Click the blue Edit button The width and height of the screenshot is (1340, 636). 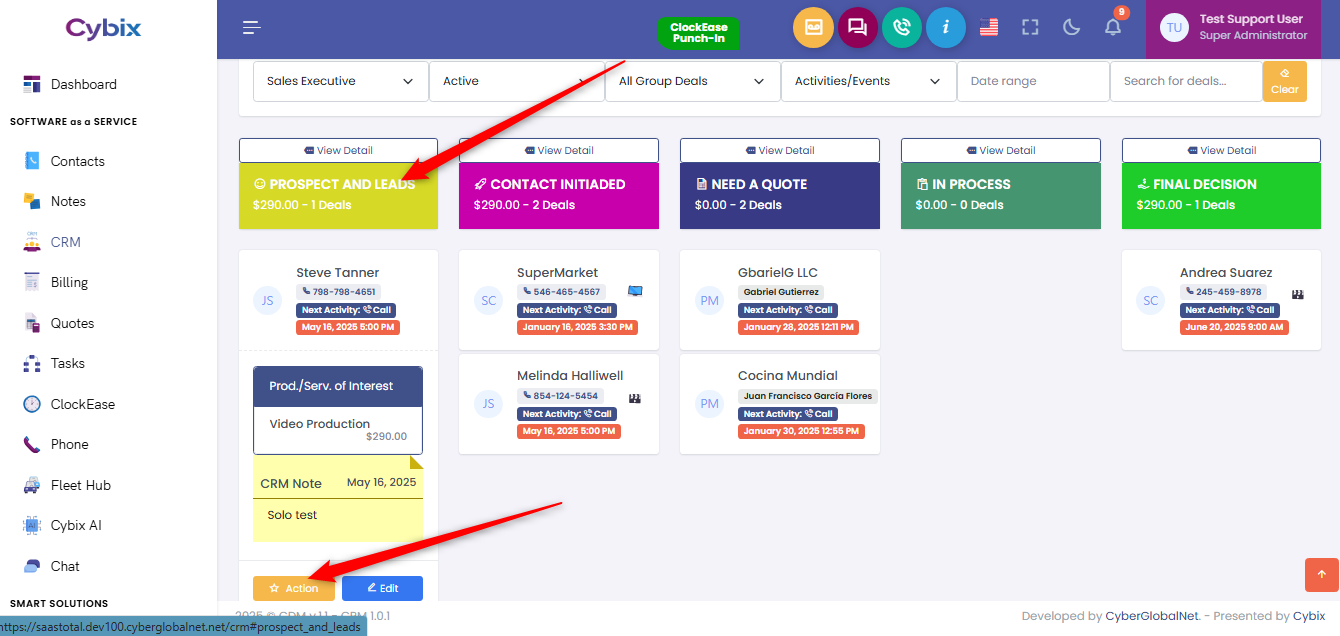click(382, 588)
